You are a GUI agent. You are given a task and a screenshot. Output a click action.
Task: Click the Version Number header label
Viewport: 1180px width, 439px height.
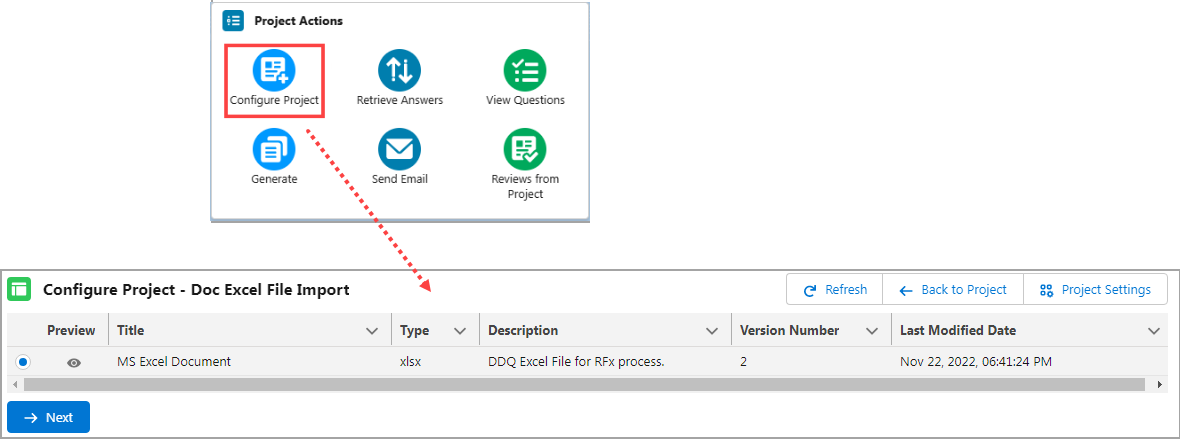[x=789, y=331]
